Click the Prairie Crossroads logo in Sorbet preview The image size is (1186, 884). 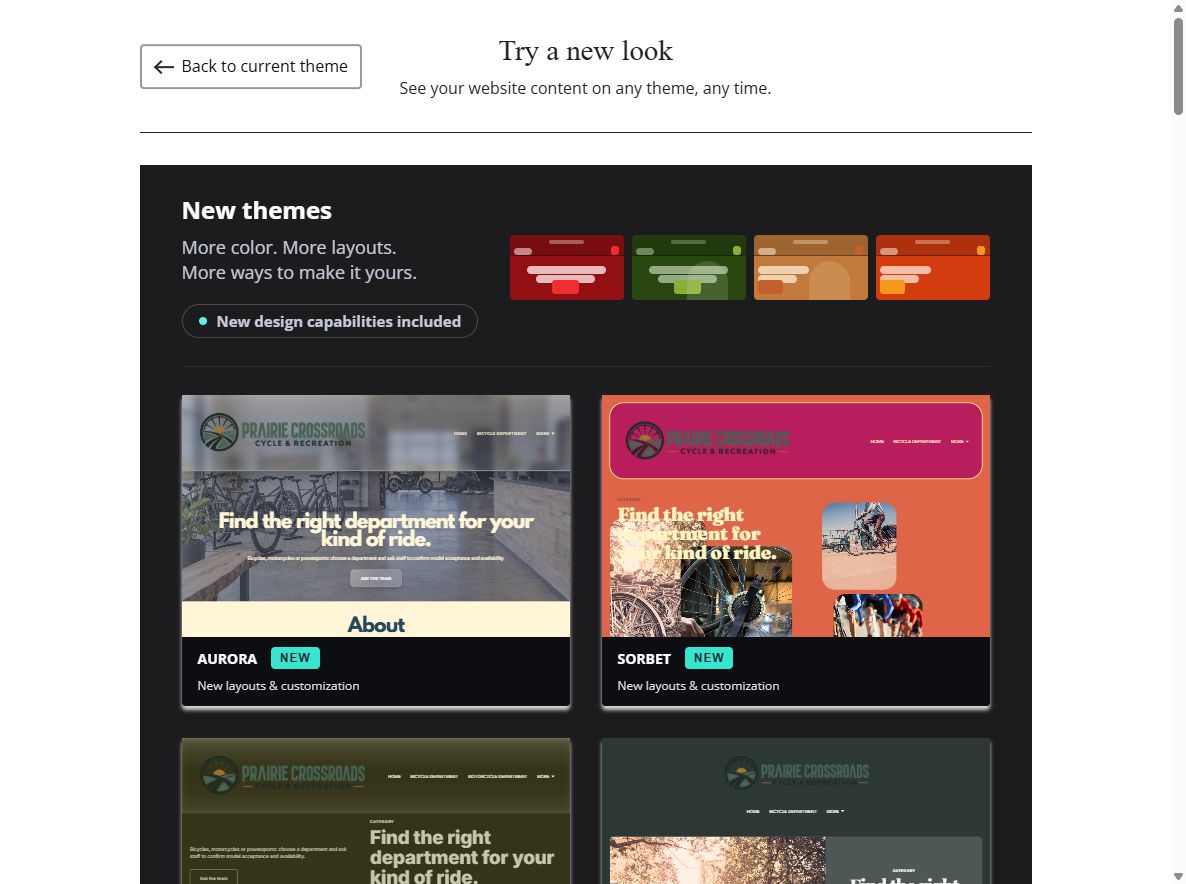[x=708, y=440]
